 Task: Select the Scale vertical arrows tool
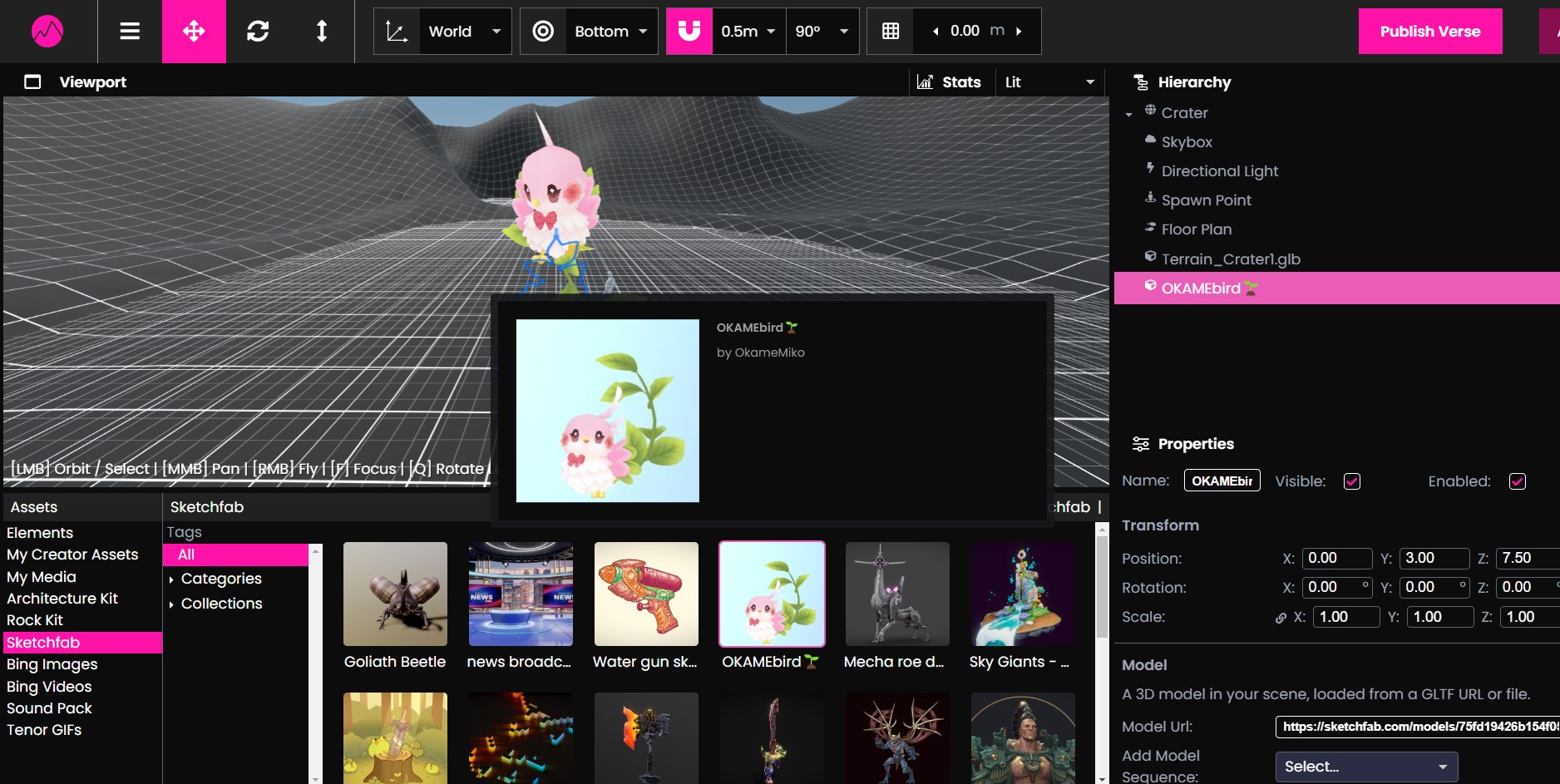coord(322,32)
